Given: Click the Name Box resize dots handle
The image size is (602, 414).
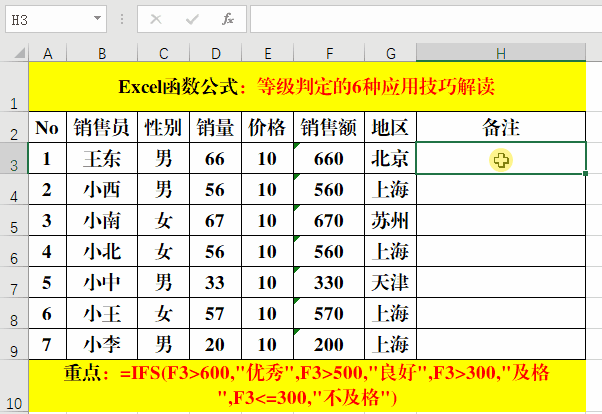Looking at the screenshot, I should coord(121,18).
